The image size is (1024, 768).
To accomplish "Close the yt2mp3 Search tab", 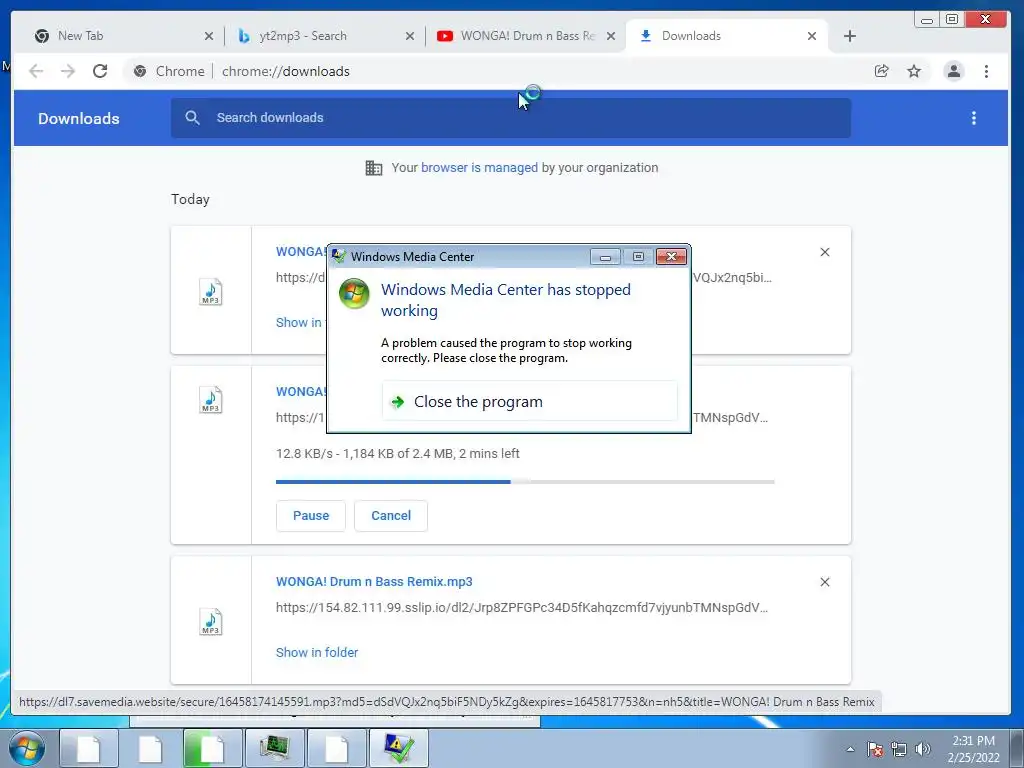I will tap(409, 36).
